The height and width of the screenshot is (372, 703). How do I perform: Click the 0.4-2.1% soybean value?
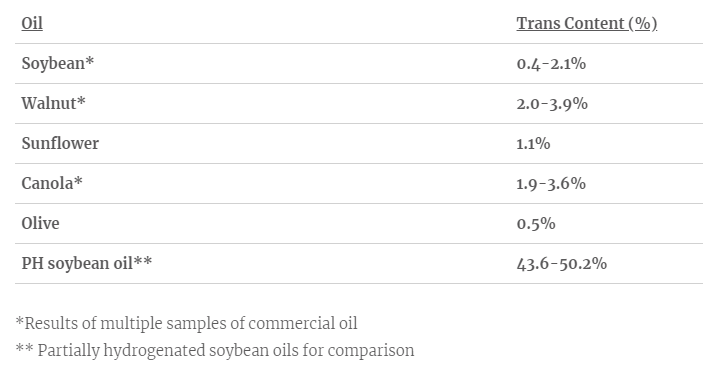551,64
